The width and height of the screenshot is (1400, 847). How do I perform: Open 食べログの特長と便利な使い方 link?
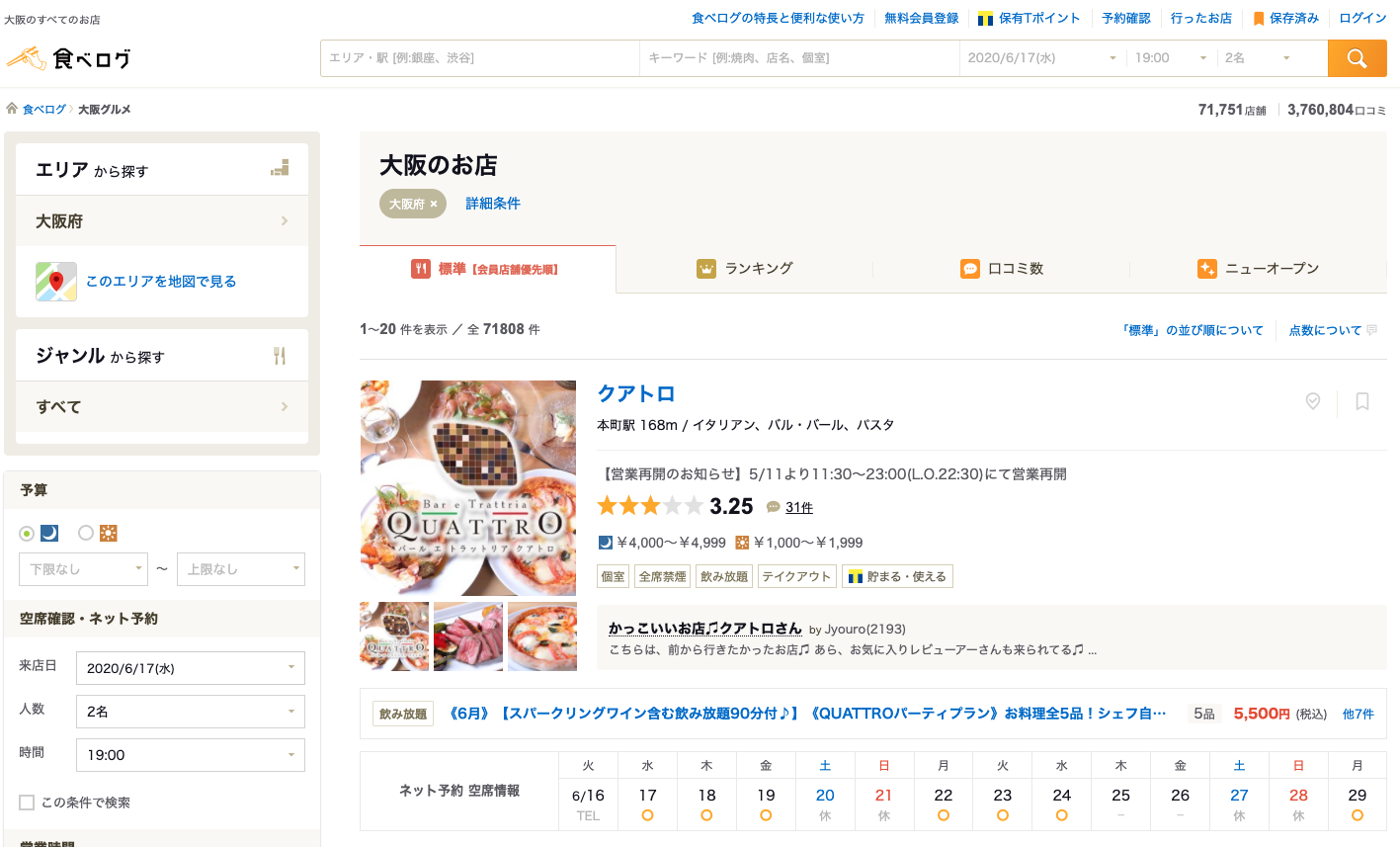tap(778, 19)
